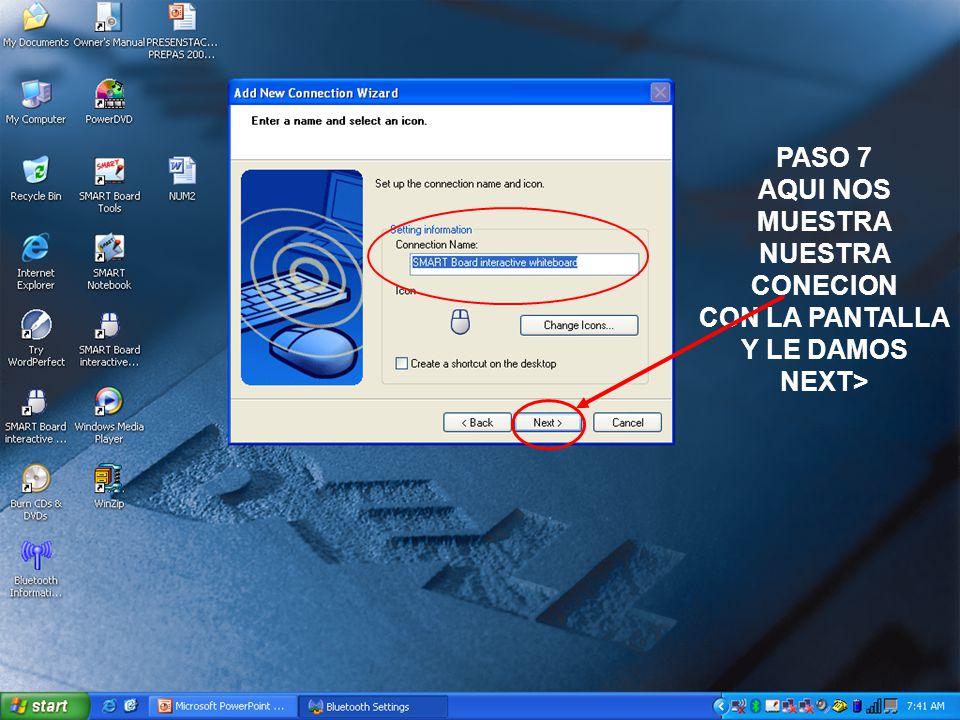Expand hidden system tray icons
This screenshot has width=960, height=720.
[x=720, y=706]
